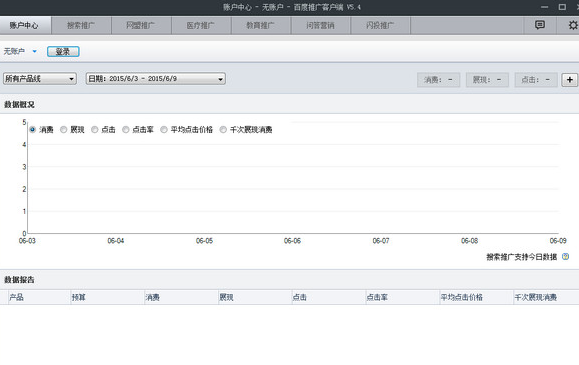Click the 消费 summary indicator button
The image size is (579, 365).
tap(439, 80)
